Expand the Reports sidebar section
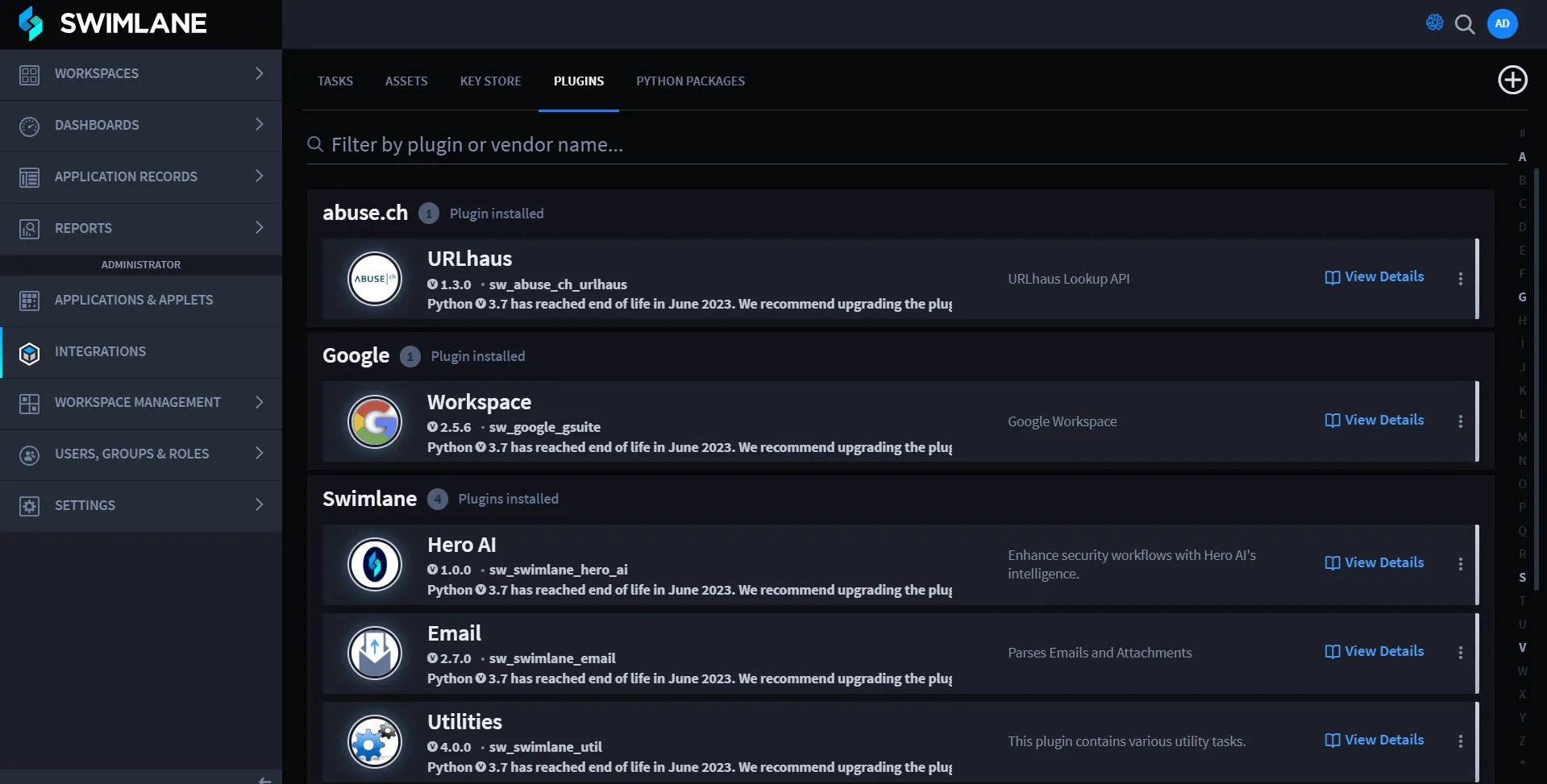The width and height of the screenshot is (1547, 784). click(x=141, y=229)
